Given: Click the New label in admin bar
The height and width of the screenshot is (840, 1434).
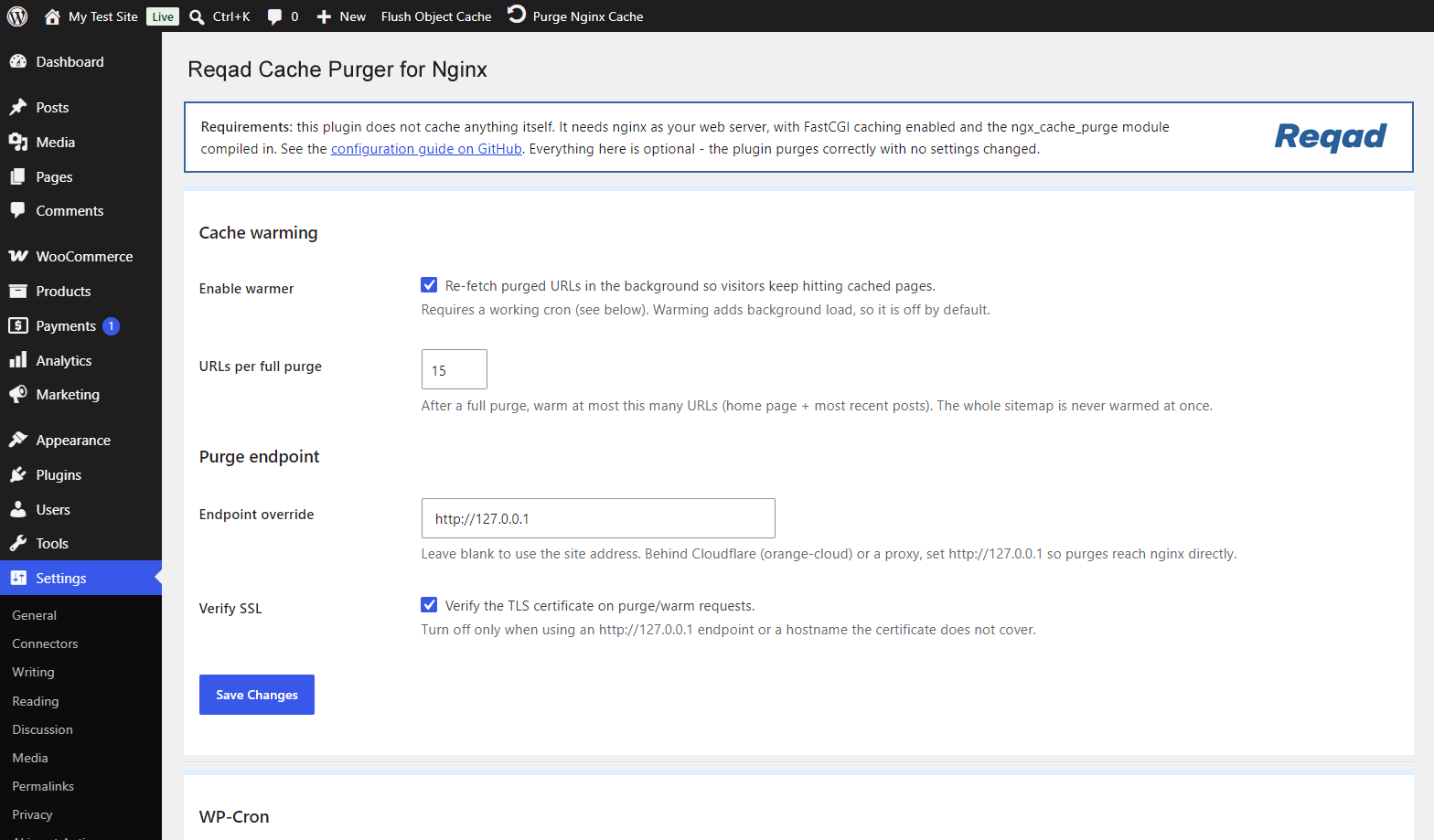Looking at the screenshot, I should (x=353, y=16).
